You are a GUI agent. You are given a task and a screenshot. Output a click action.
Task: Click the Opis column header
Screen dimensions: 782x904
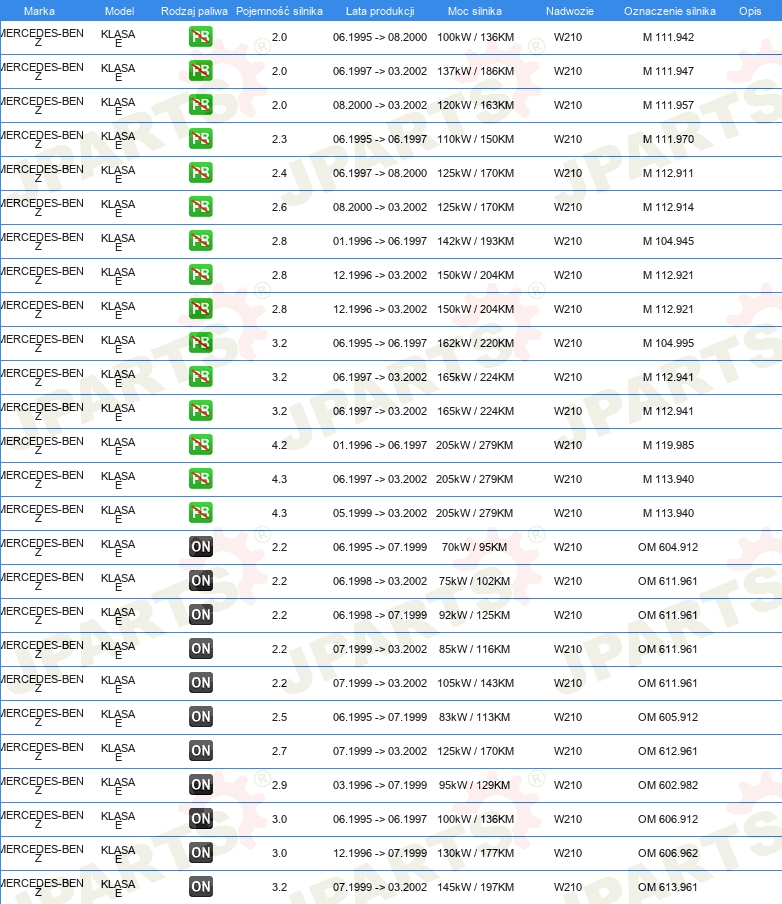click(x=750, y=11)
